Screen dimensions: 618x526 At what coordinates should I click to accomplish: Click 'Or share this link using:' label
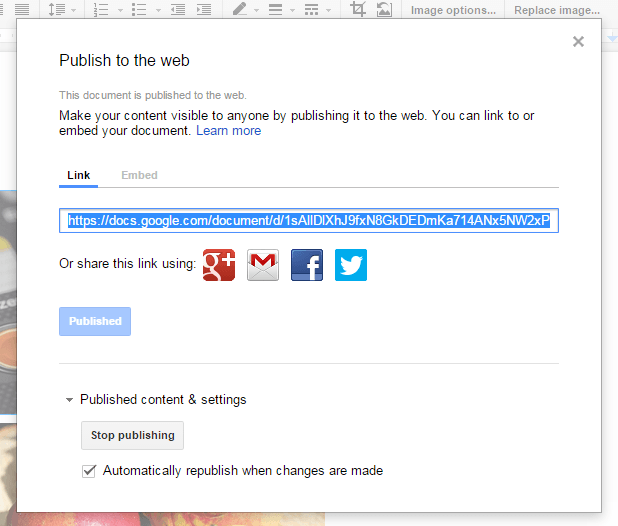click(127, 264)
